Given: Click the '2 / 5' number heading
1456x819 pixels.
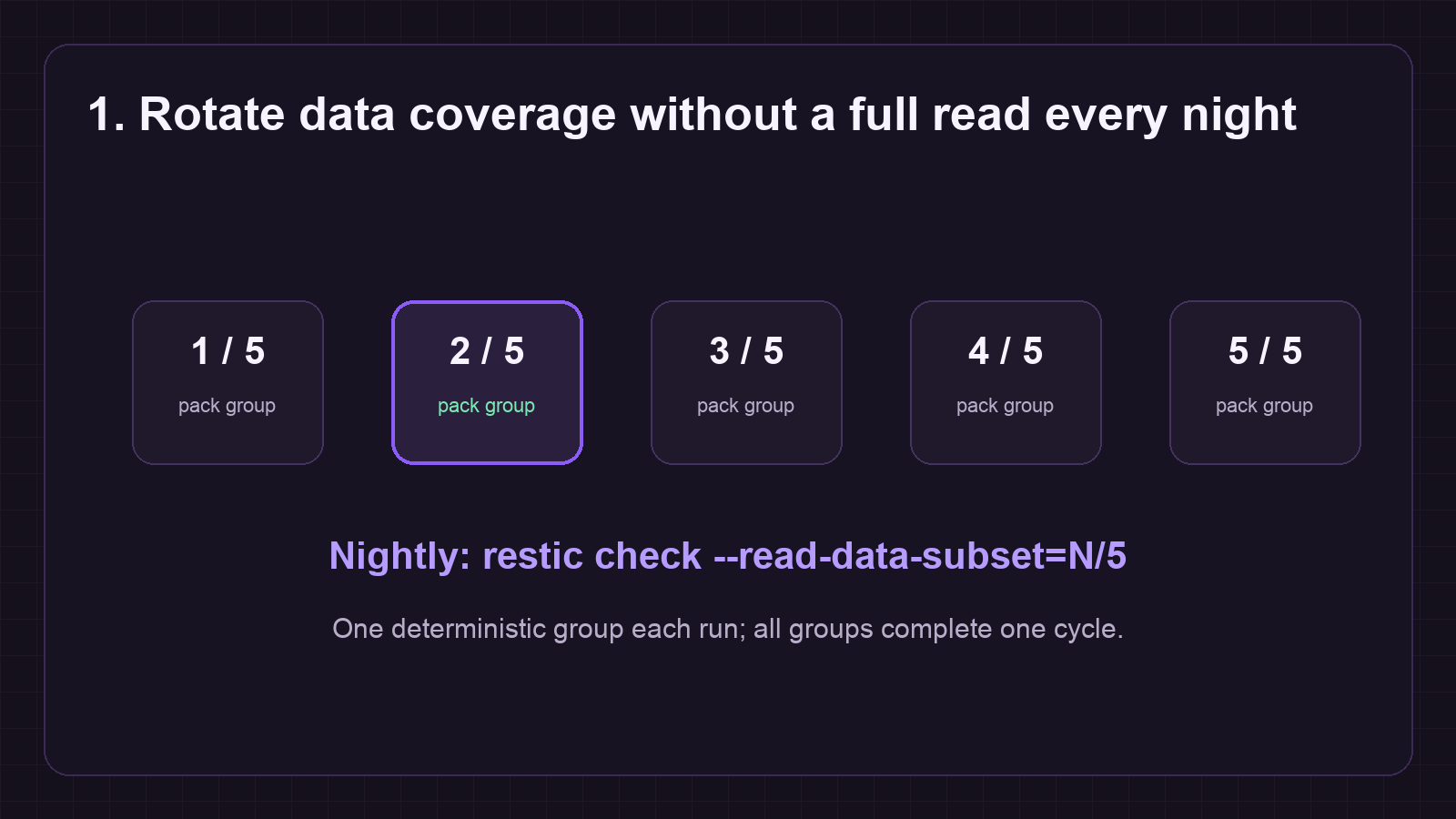Looking at the screenshot, I should (487, 351).
